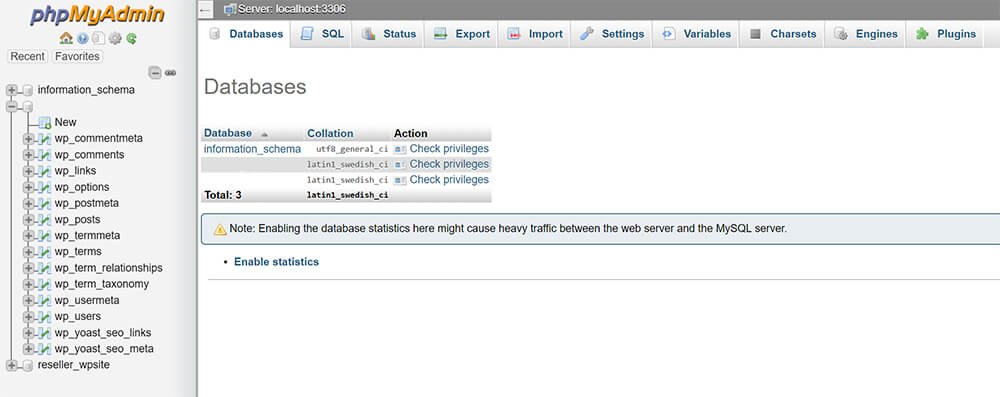The width and height of the screenshot is (1000, 397).
Task: Open information_schema link in Databases table
Action: [x=252, y=149]
